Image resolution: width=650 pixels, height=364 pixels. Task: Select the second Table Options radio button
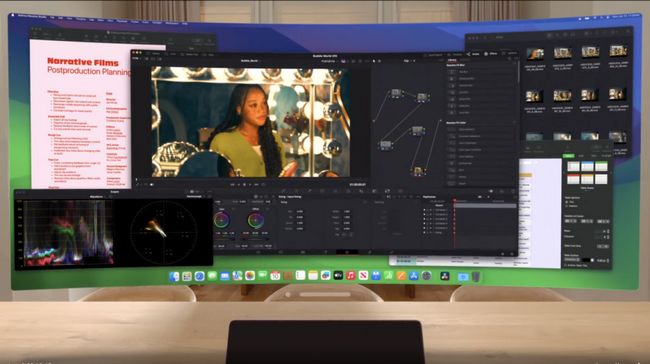point(567,206)
